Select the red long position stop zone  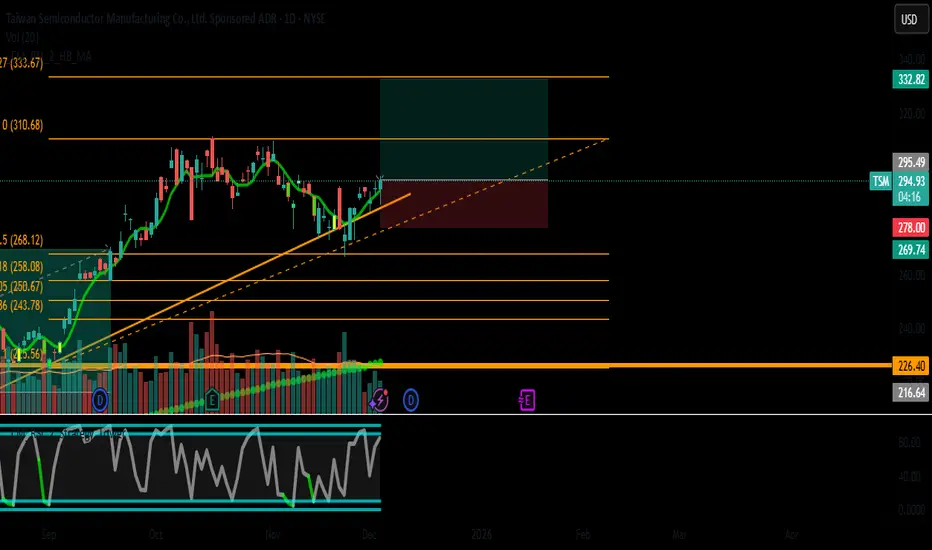464,204
